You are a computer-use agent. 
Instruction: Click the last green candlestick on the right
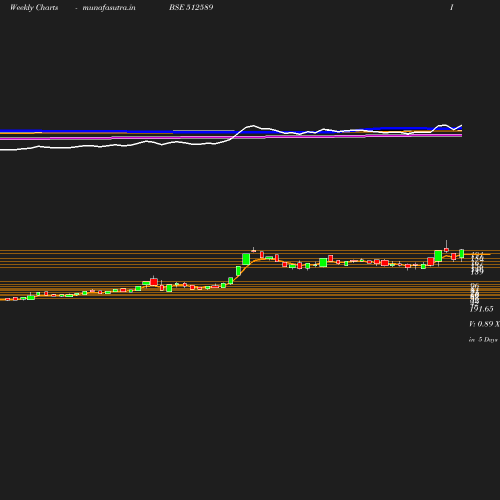[462, 254]
